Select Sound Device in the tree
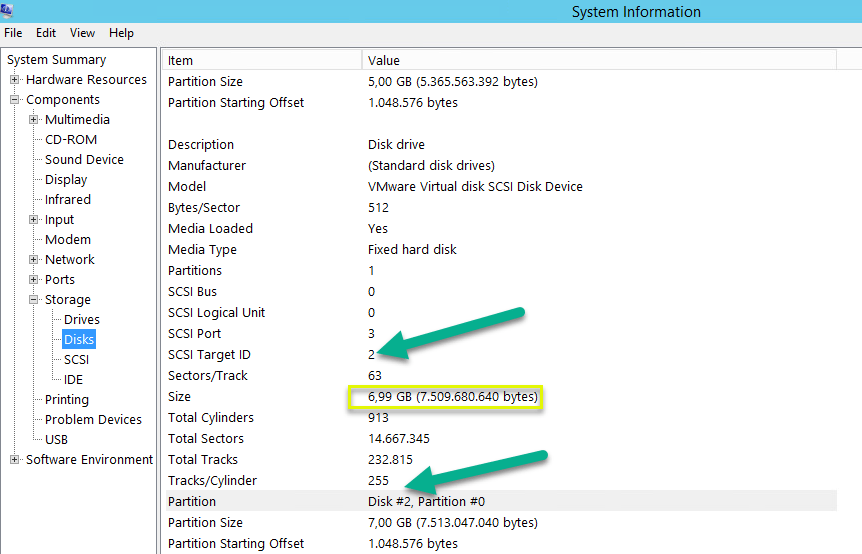The image size is (862, 554). click(x=84, y=160)
